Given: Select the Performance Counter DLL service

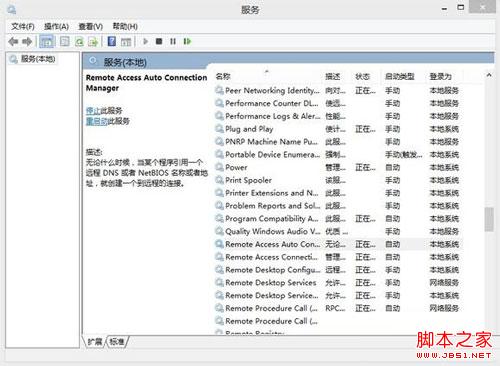Looking at the screenshot, I should 337,103.
